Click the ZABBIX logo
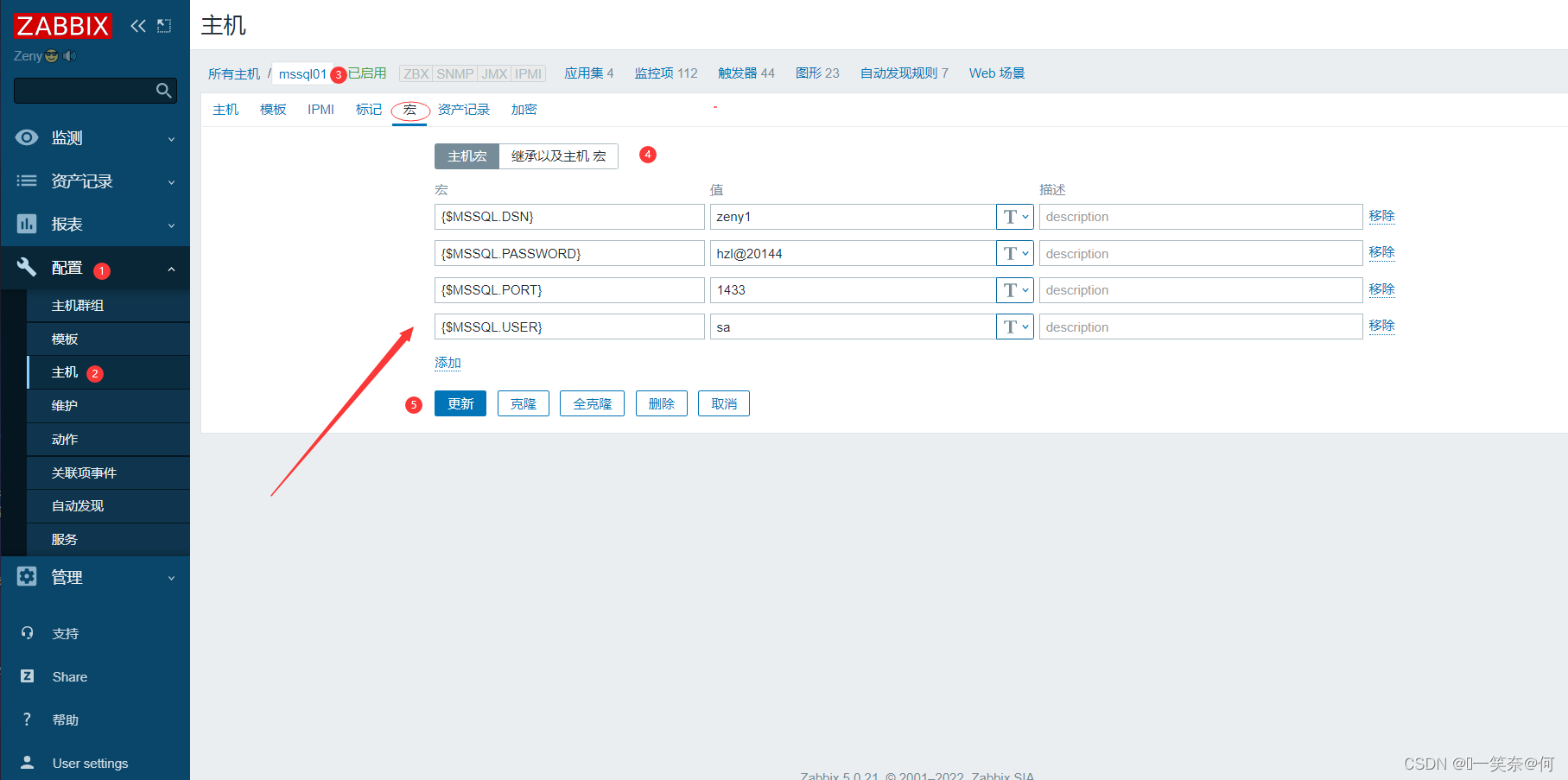 pos(63,26)
